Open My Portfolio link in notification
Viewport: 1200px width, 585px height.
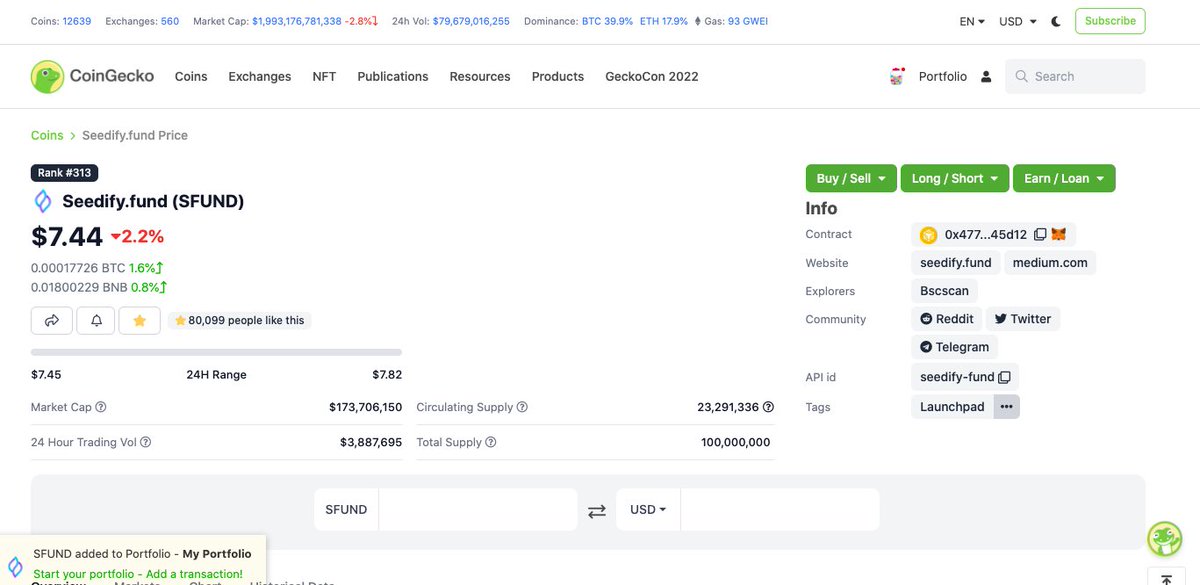tap(217, 554)
